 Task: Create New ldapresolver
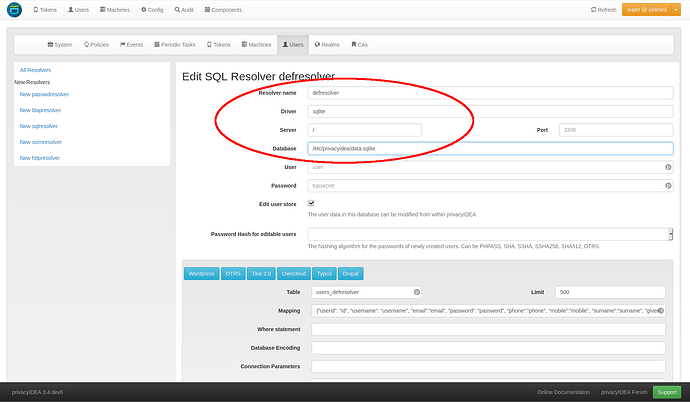click(x=40, y=110)
